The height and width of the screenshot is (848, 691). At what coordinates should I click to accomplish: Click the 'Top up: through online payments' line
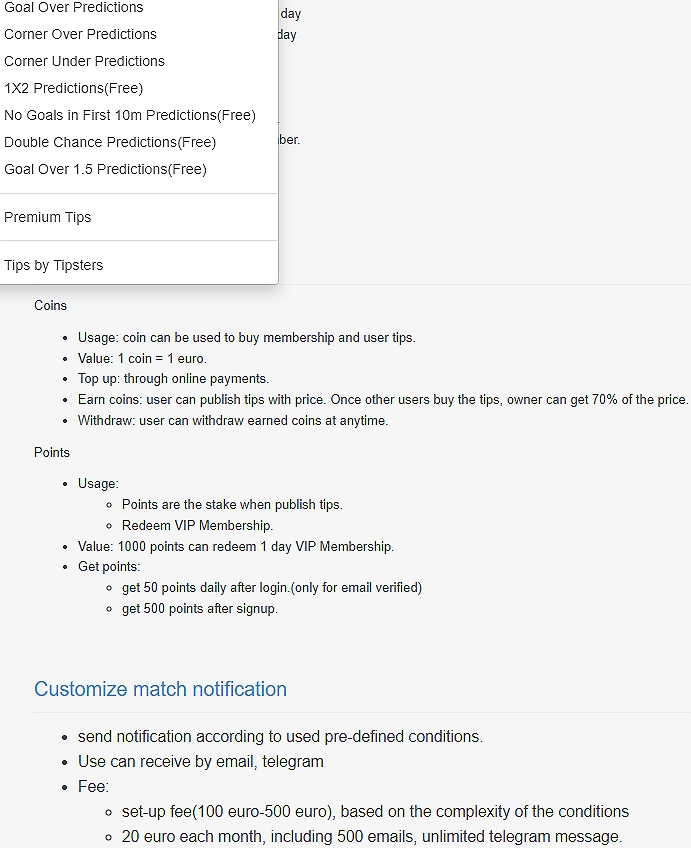click(173, 379)
